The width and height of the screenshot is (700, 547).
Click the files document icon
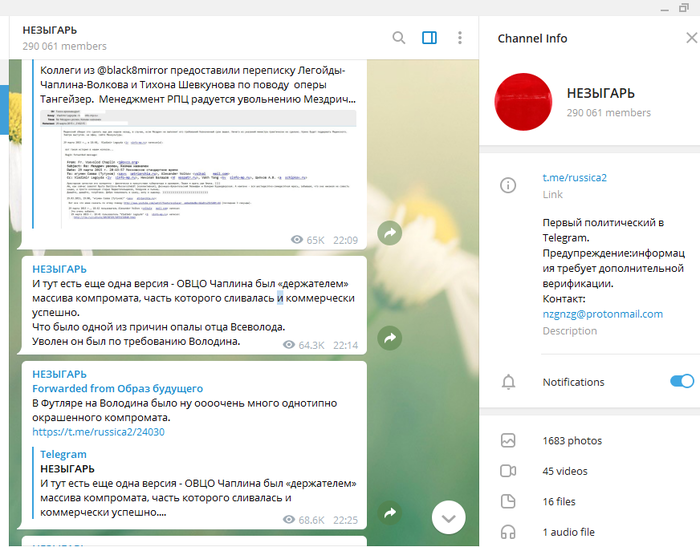(x=508, y=501)
